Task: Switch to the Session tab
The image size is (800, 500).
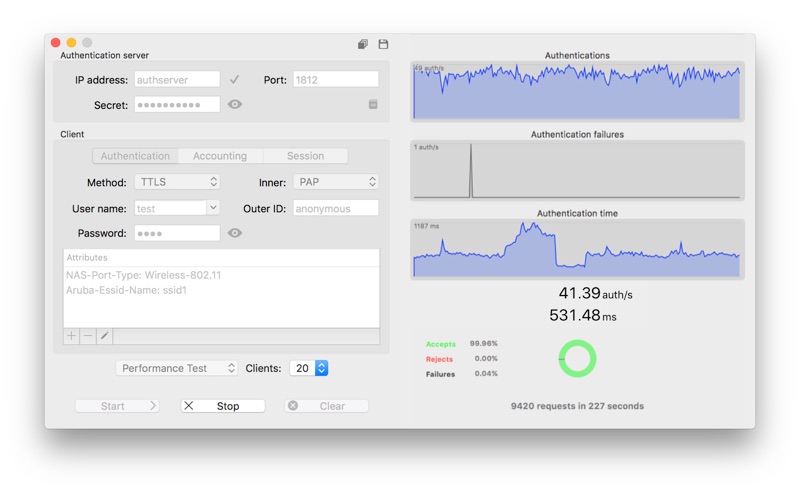Action: (305, 156)
